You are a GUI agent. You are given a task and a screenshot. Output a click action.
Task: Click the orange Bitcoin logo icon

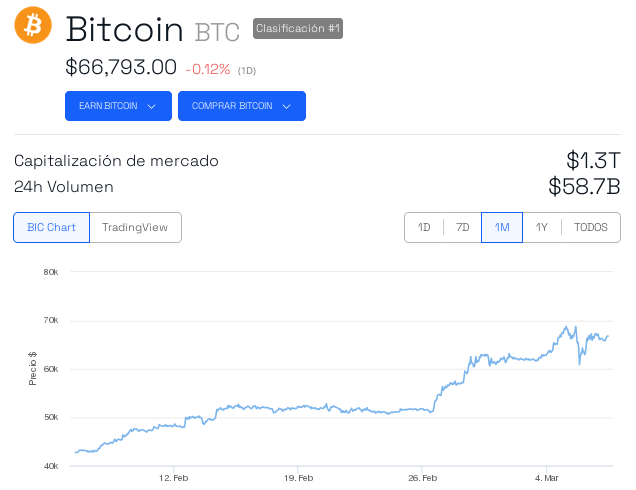(32, 25)
